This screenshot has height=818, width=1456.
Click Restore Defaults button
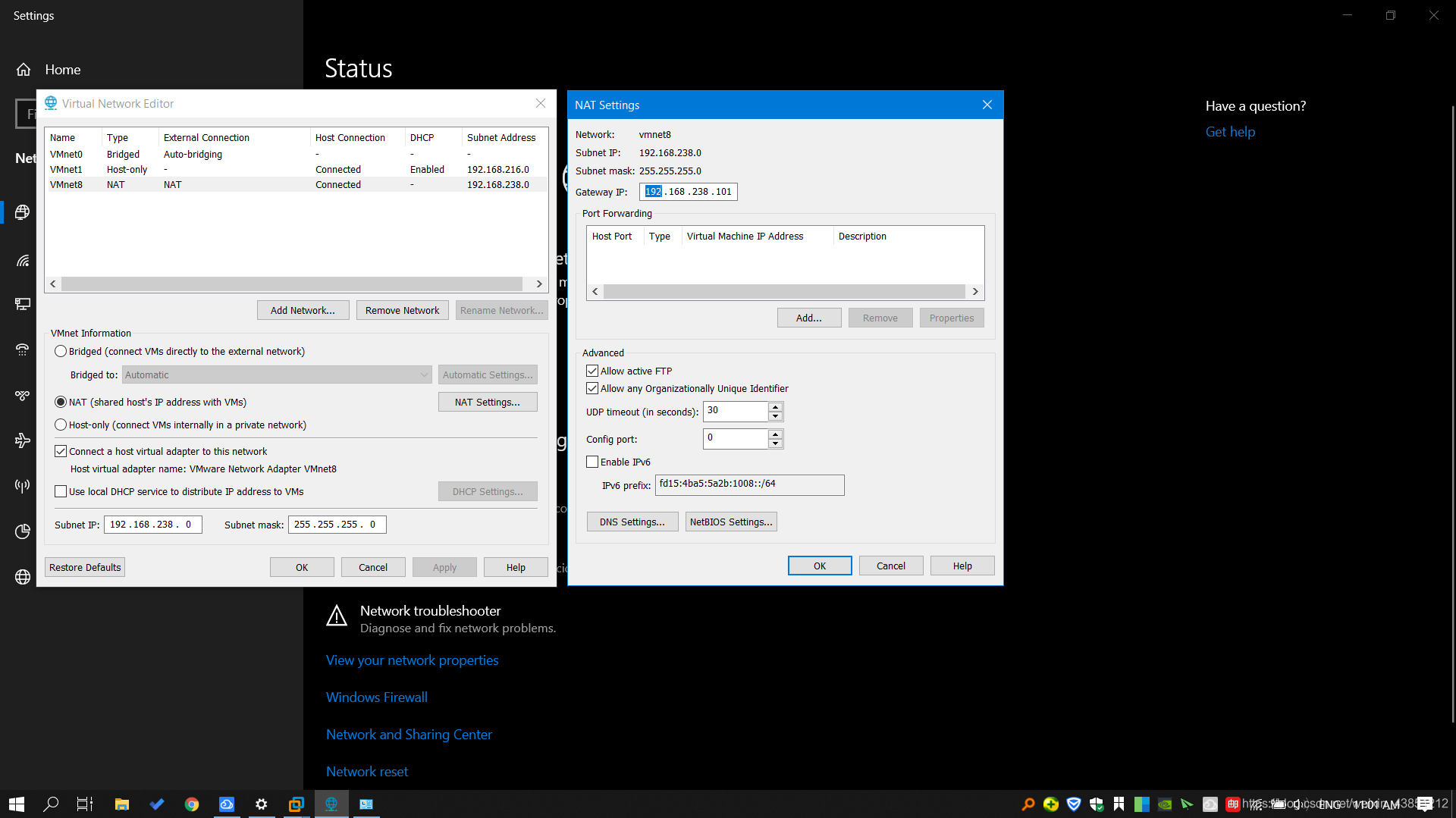[x=85, y=568]
